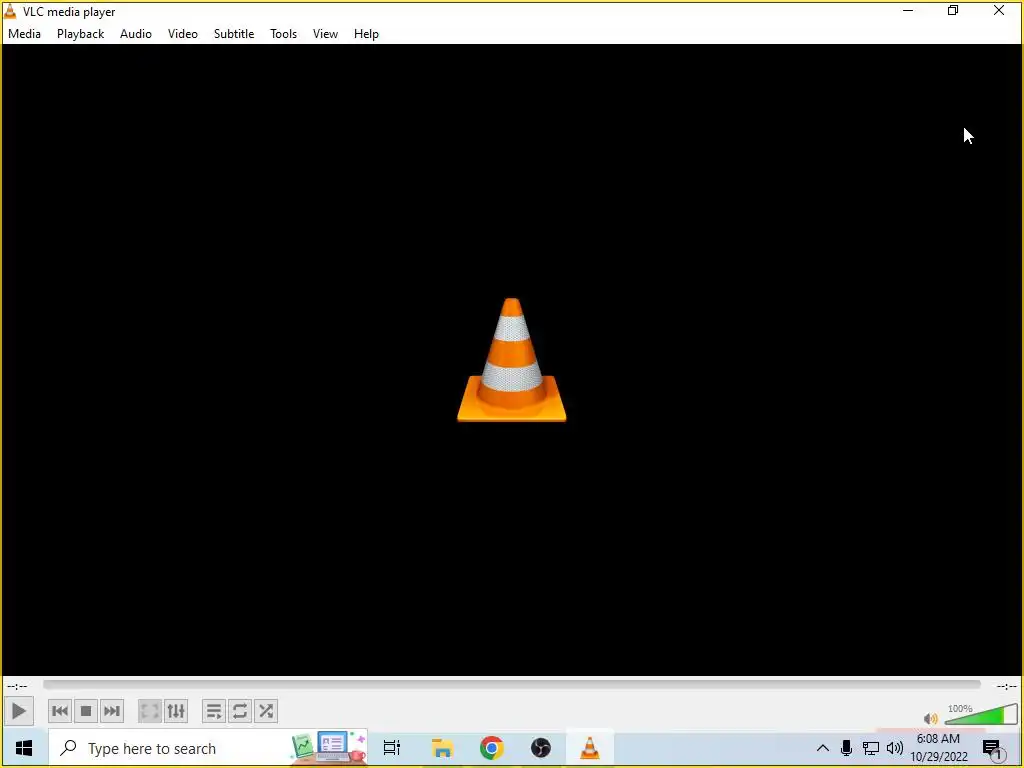Skip to previous media track
This screenshot has height=768, width=1024.
pyautogui.click(x=59, y=711)
